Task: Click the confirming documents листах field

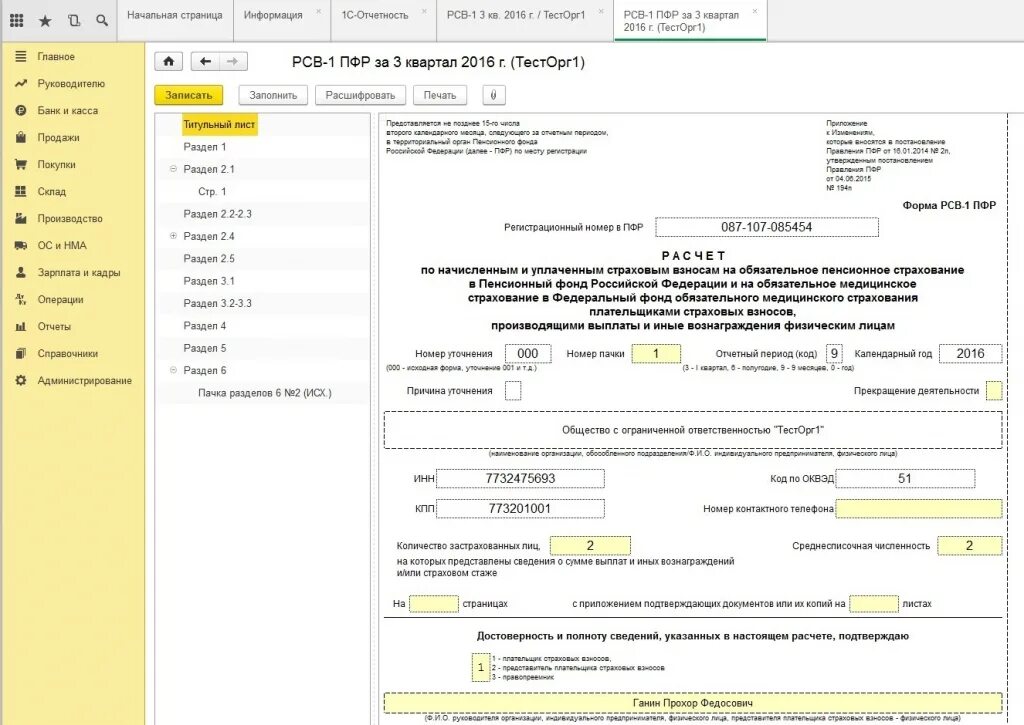Action: coord(874,604)
